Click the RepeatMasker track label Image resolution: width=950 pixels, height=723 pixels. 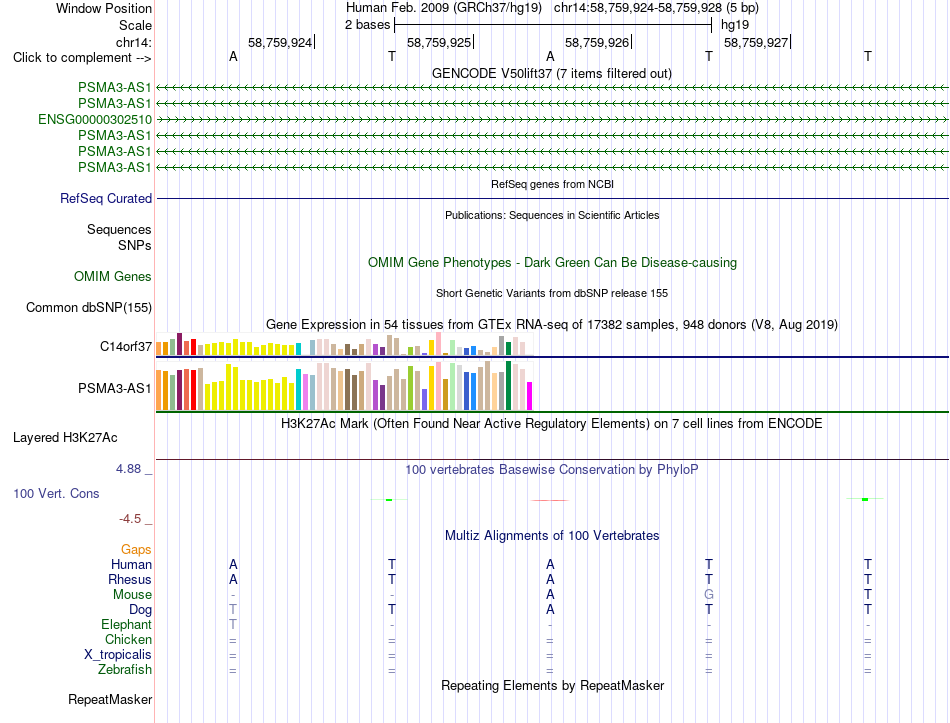tap(110, 699)
